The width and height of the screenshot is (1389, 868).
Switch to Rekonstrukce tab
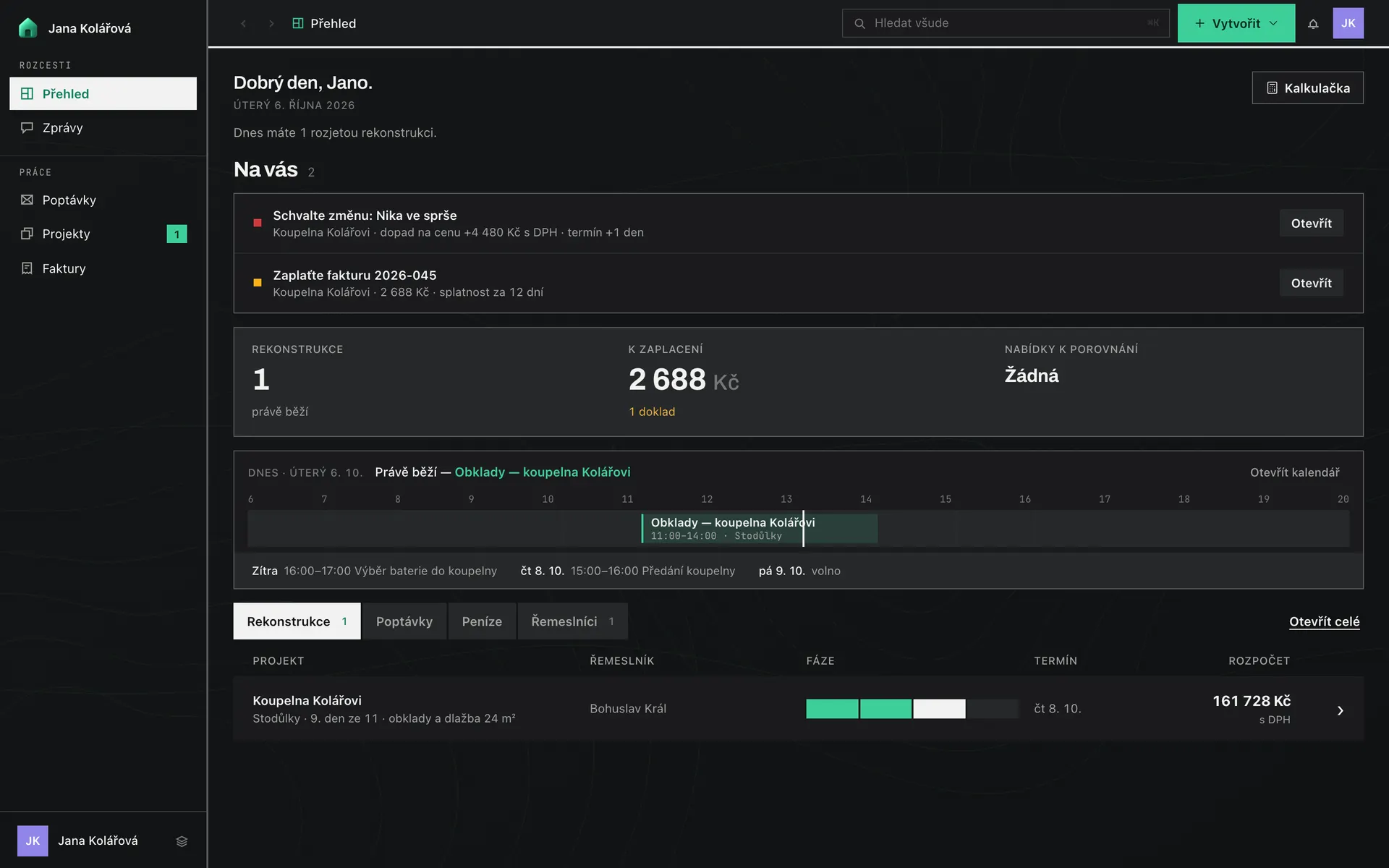click(x=297, y=621)
